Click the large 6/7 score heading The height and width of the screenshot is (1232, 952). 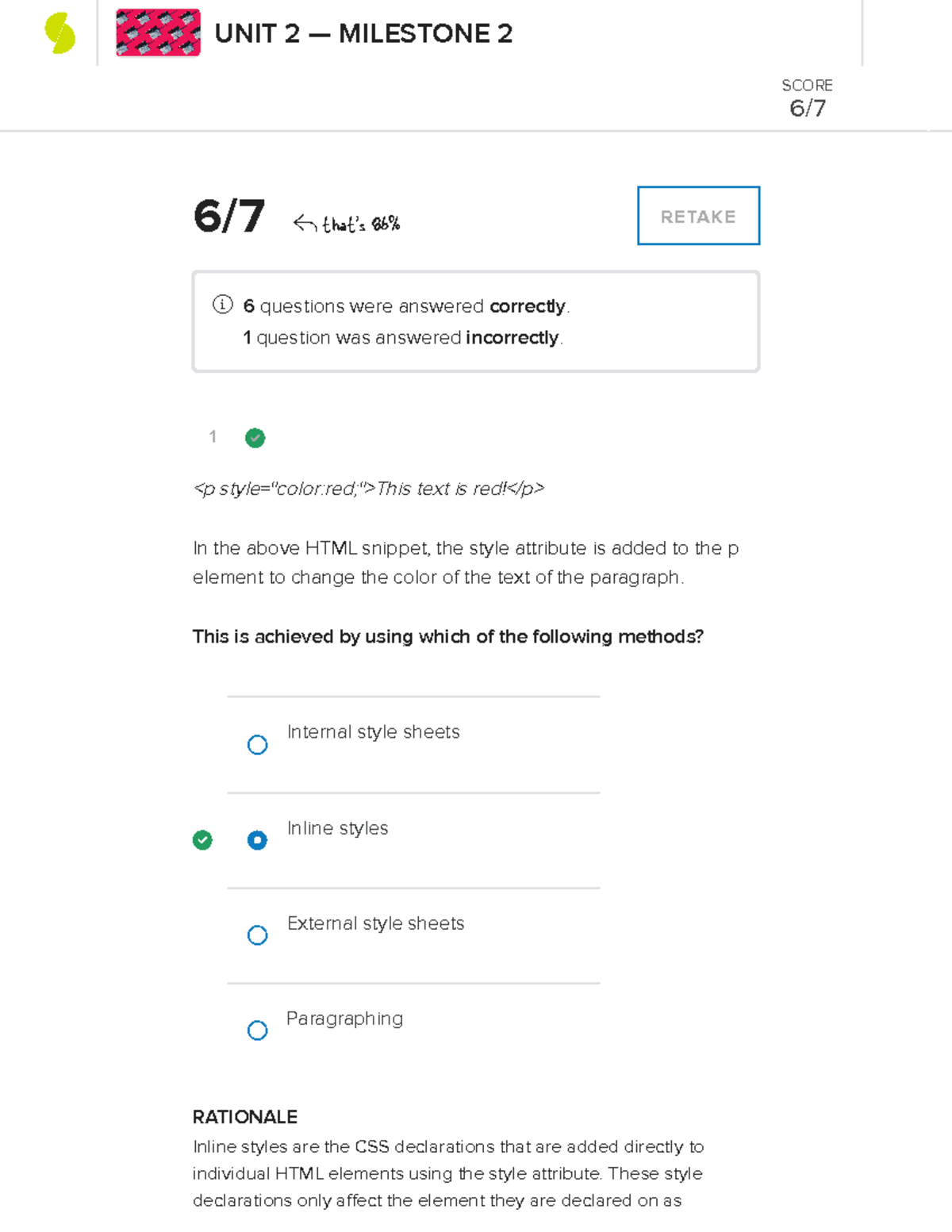pyautogui.click(x=228, y=216)
